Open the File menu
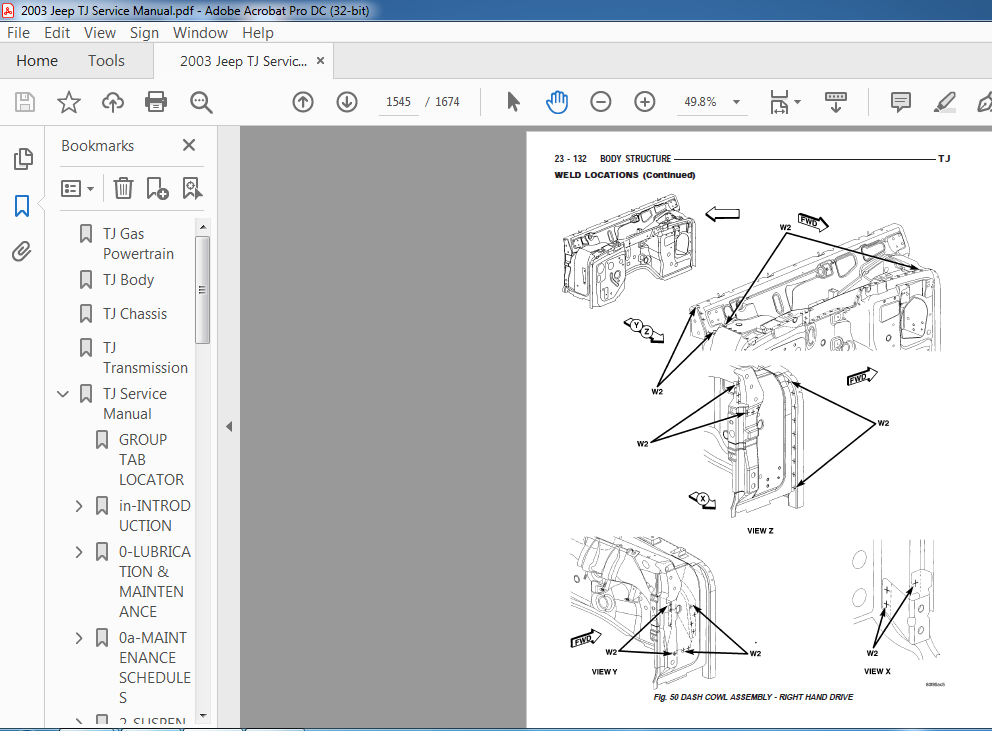The image size is (992, 731). point(18,32)
